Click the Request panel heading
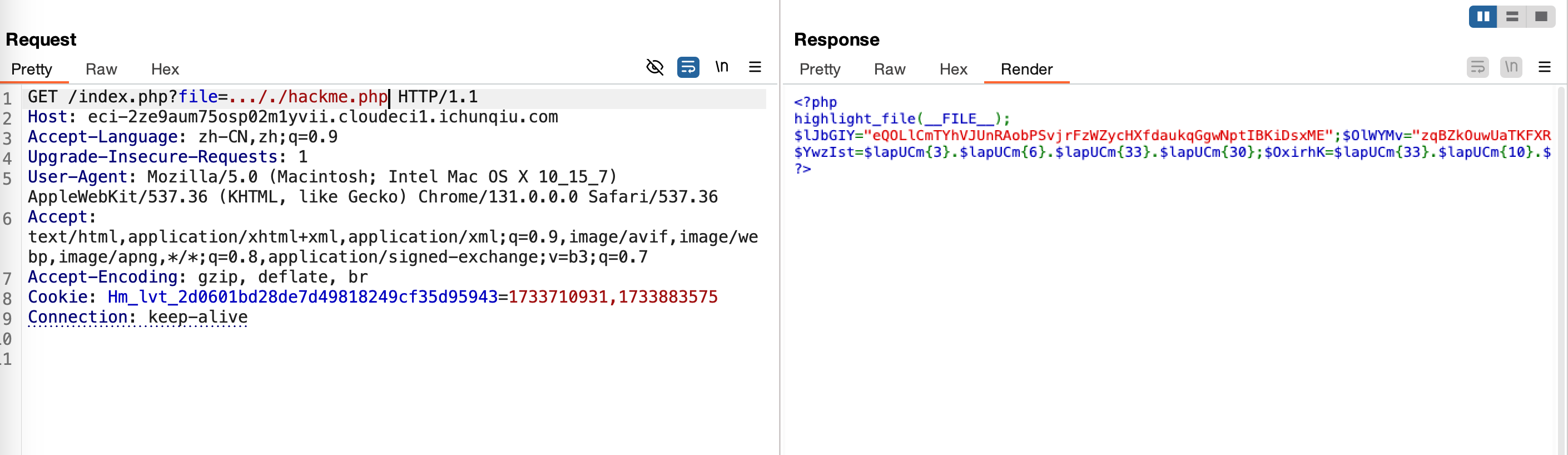1568x455 pixels. click(41, 39)
